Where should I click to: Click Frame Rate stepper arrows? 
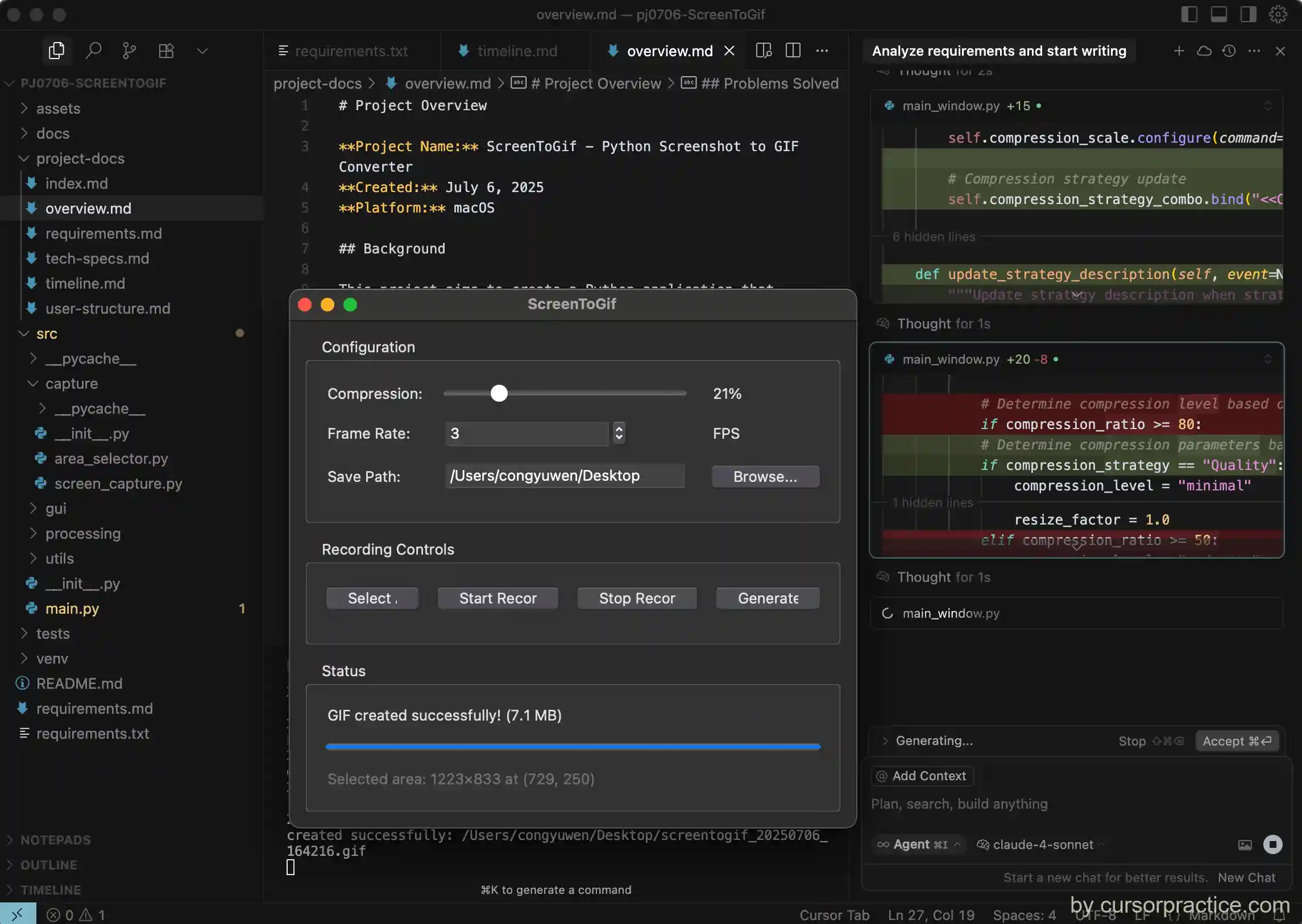619,433
